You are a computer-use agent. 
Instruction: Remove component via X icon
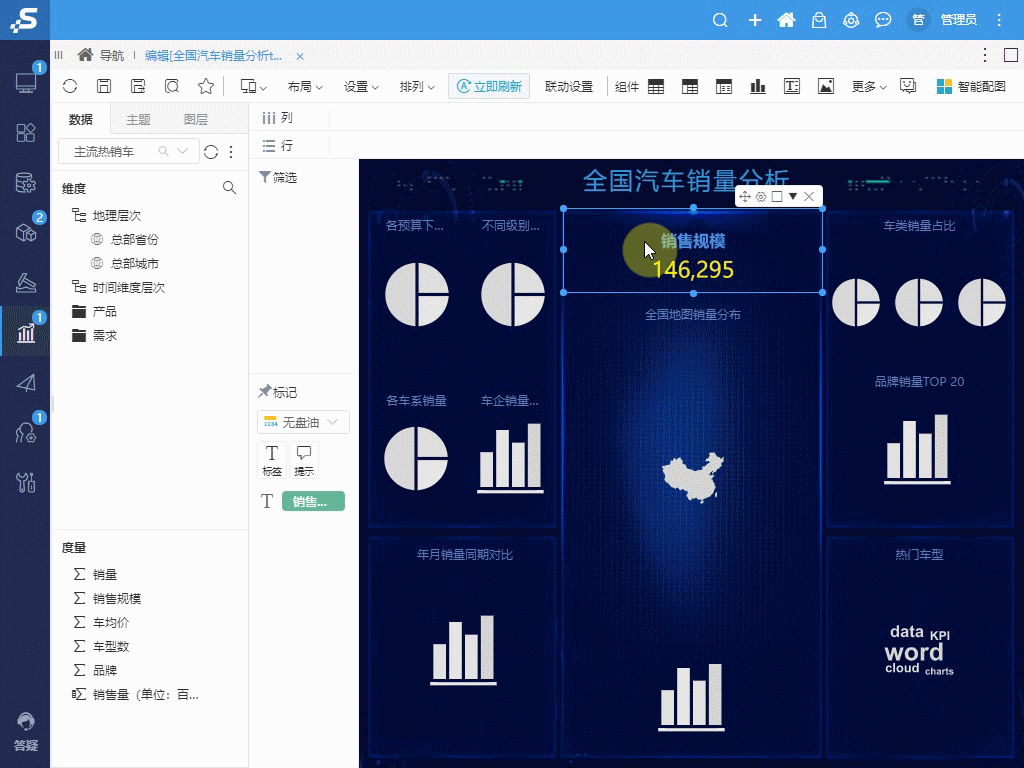tap(809, 197)
